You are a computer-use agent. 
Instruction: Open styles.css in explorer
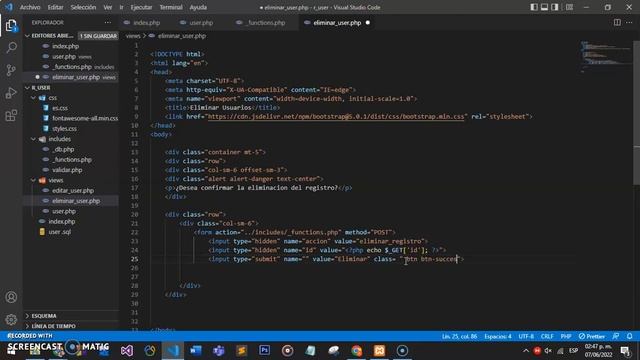[x=64, y=128]
